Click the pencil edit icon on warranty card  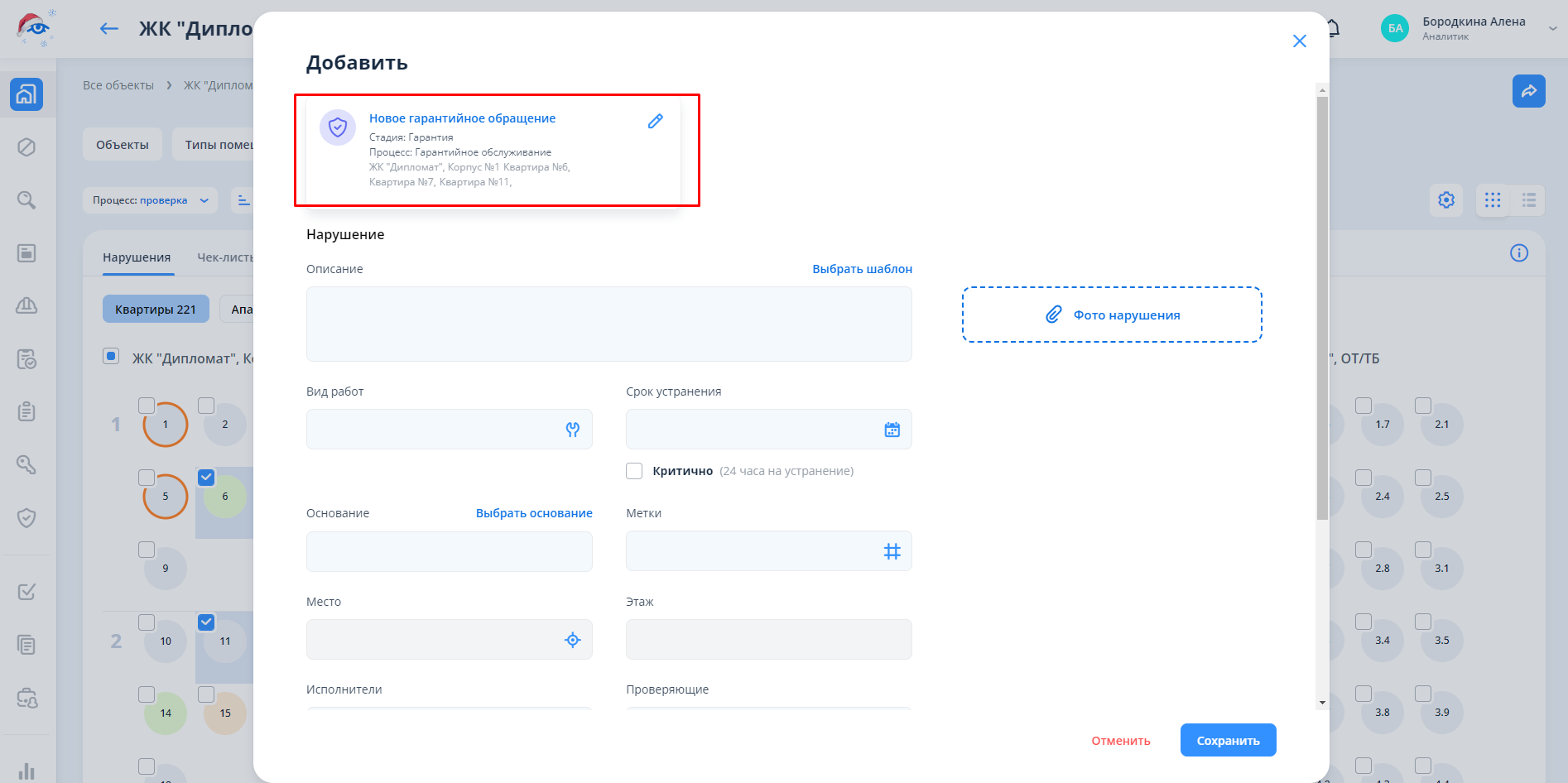[655, 122]
